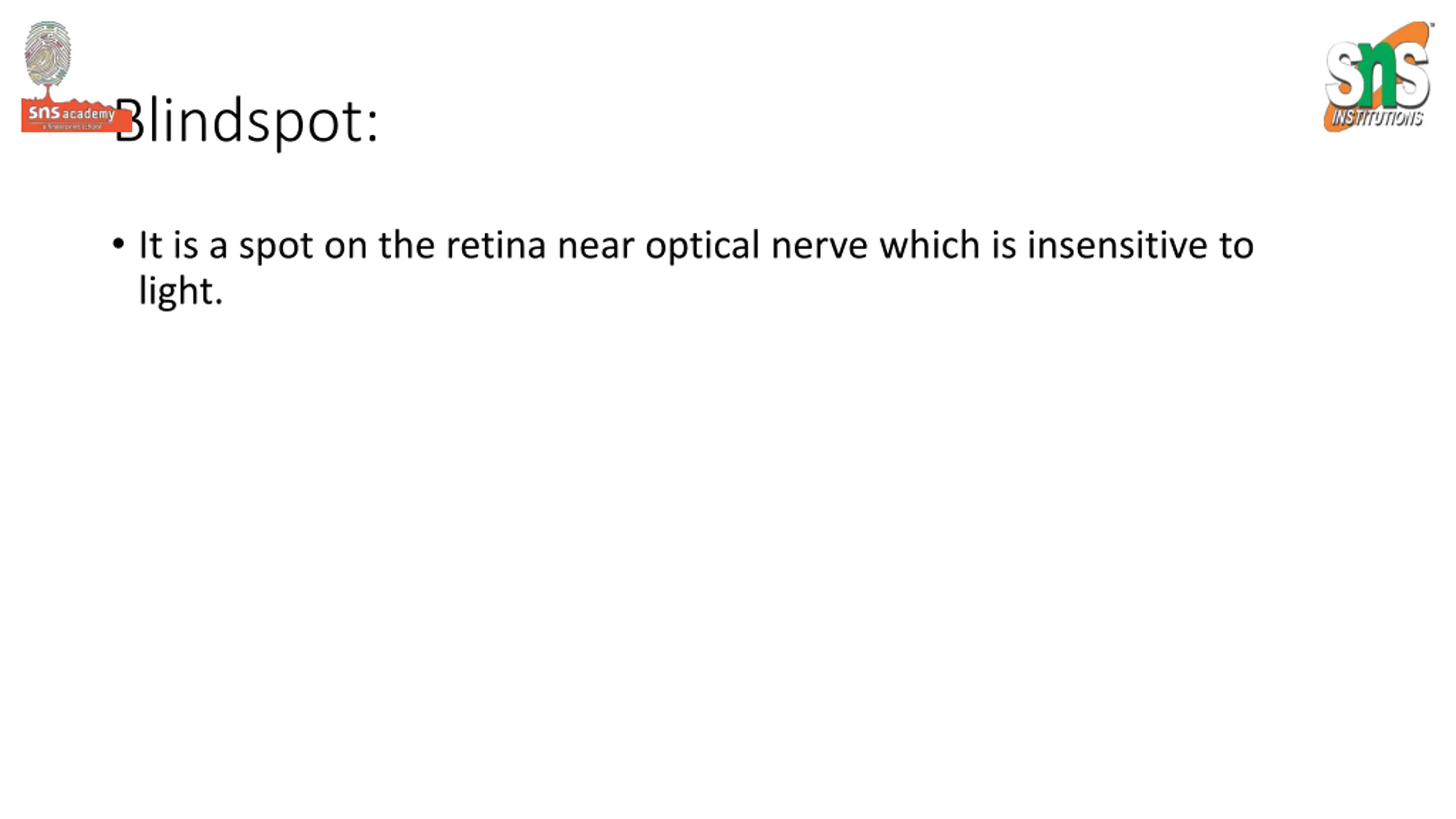This screenshot has width=1456, height=819.
Task: Click the word optical
Action: (702, 247)
